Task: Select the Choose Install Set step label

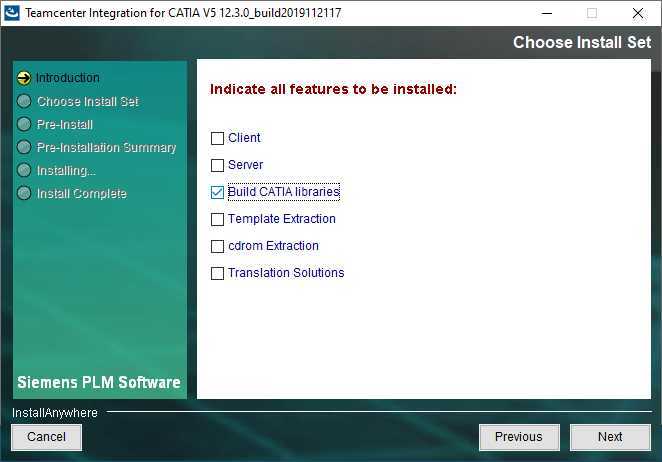Action: tap(88, 101)
